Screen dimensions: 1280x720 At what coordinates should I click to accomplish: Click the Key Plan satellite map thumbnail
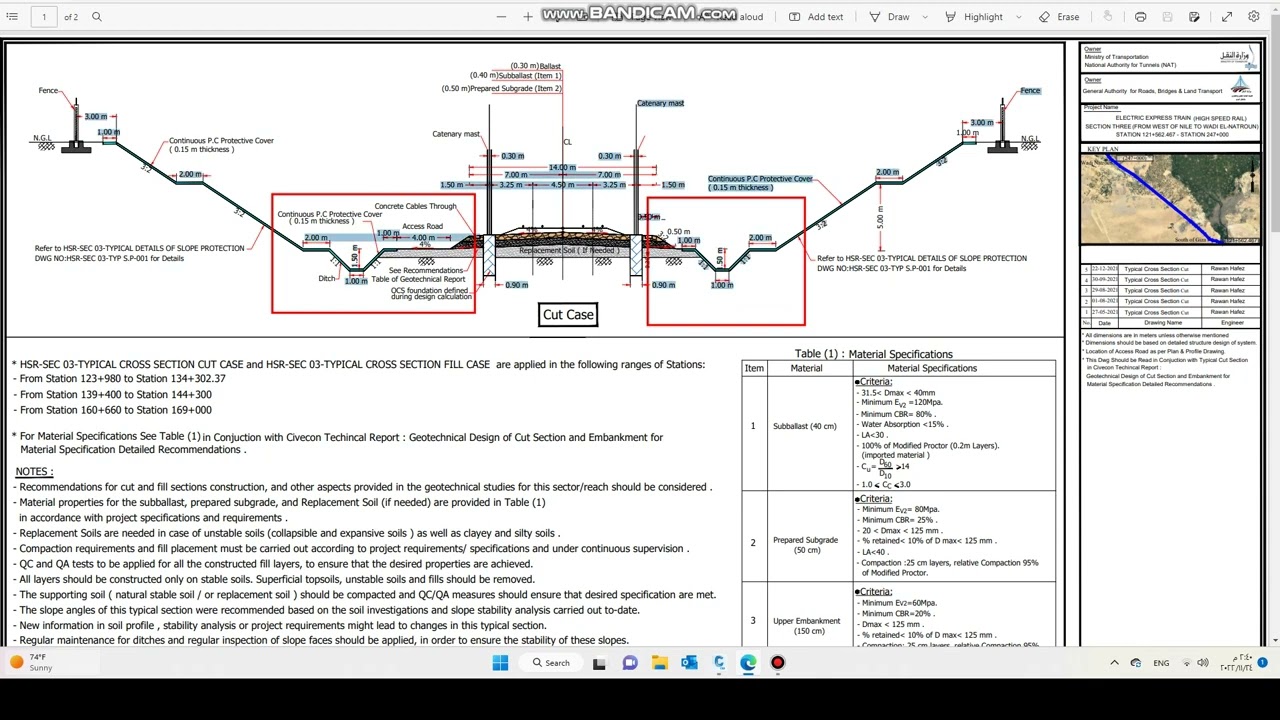(1170, 198)
